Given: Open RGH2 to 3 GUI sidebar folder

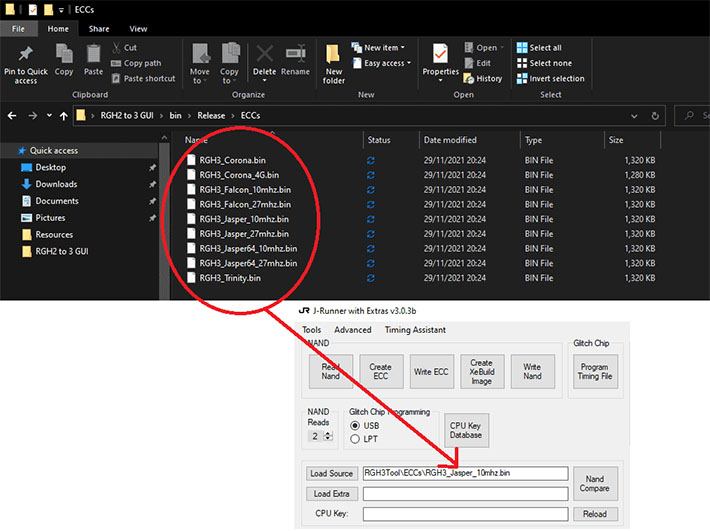Looking at the screenshot, I should point(62,252).
